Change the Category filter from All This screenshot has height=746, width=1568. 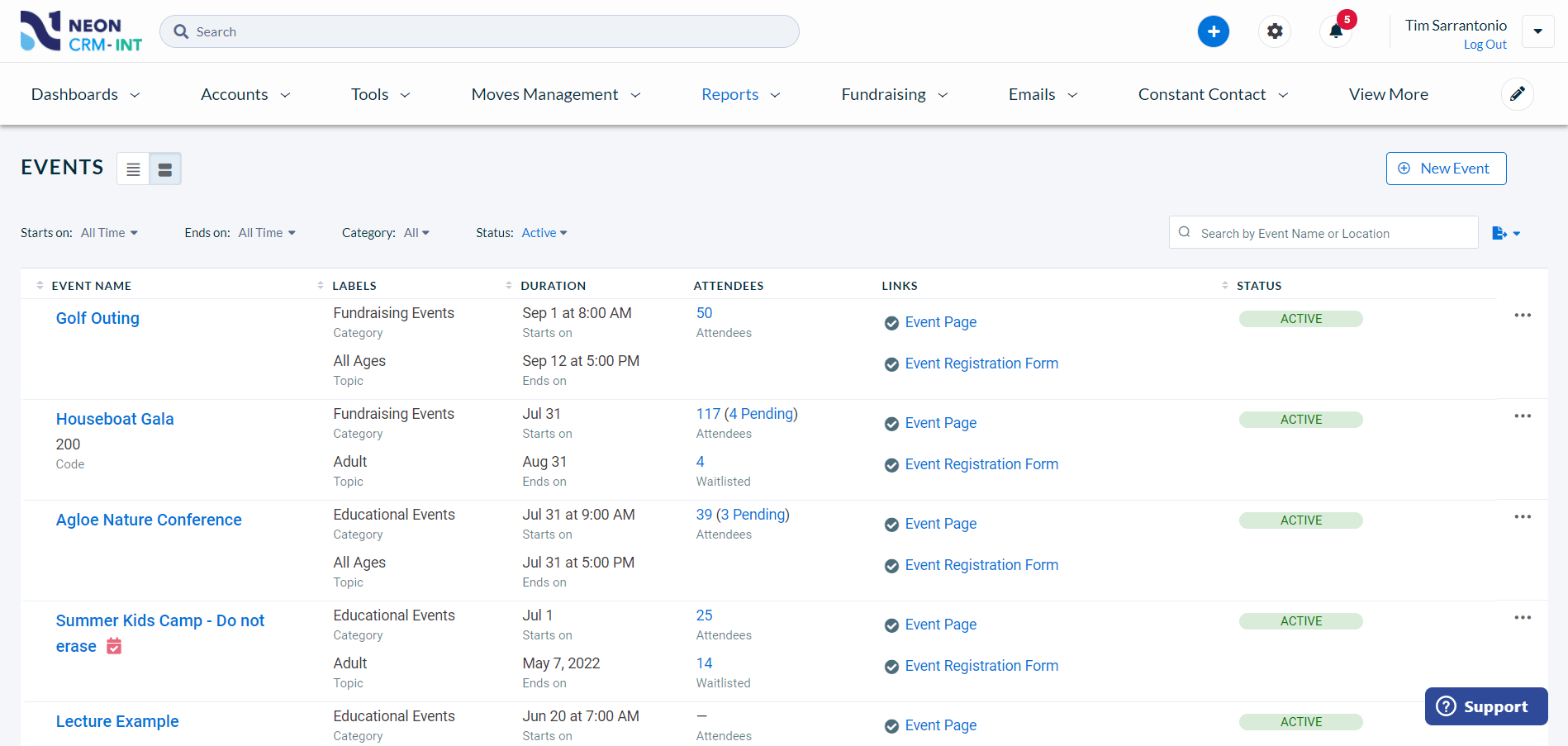416,232
